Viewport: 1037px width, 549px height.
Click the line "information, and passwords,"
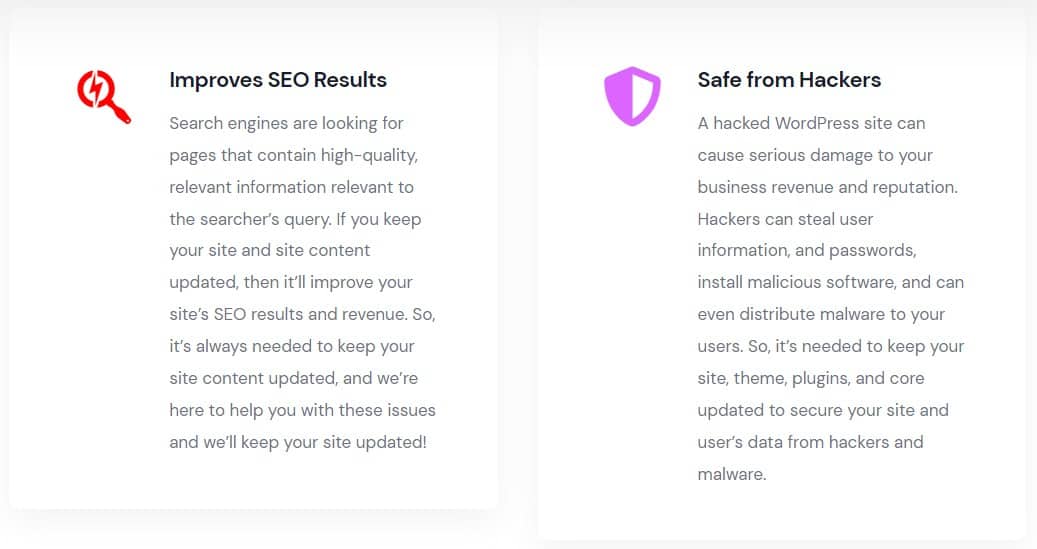point(807,250)
